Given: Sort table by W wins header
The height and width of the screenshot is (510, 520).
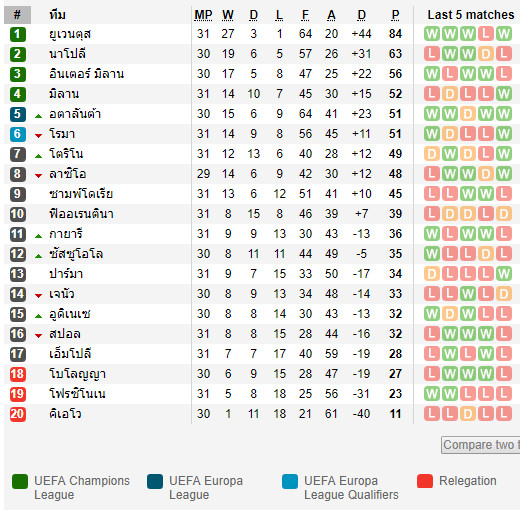Looking at the screenshot, I should coord(228,15).
